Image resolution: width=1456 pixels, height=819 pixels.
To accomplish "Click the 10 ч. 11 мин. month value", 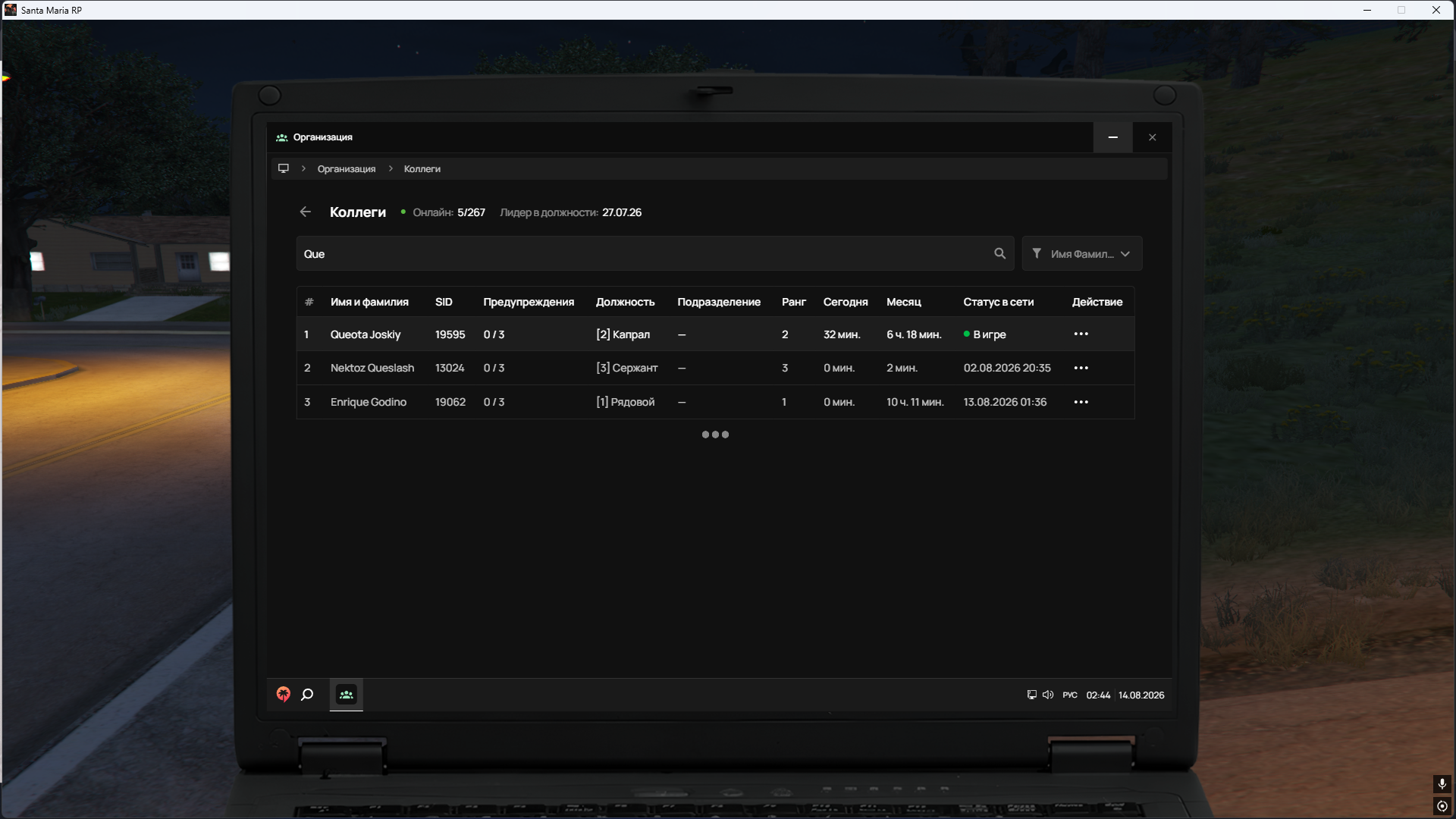I will pos(915,402).
